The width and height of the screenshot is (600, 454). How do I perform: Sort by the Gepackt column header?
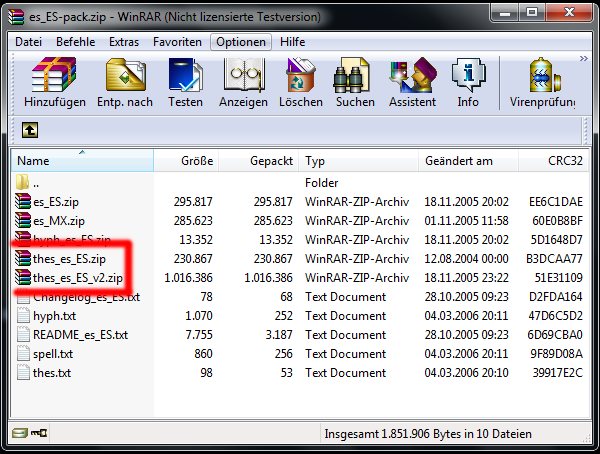tap(258, 161)
